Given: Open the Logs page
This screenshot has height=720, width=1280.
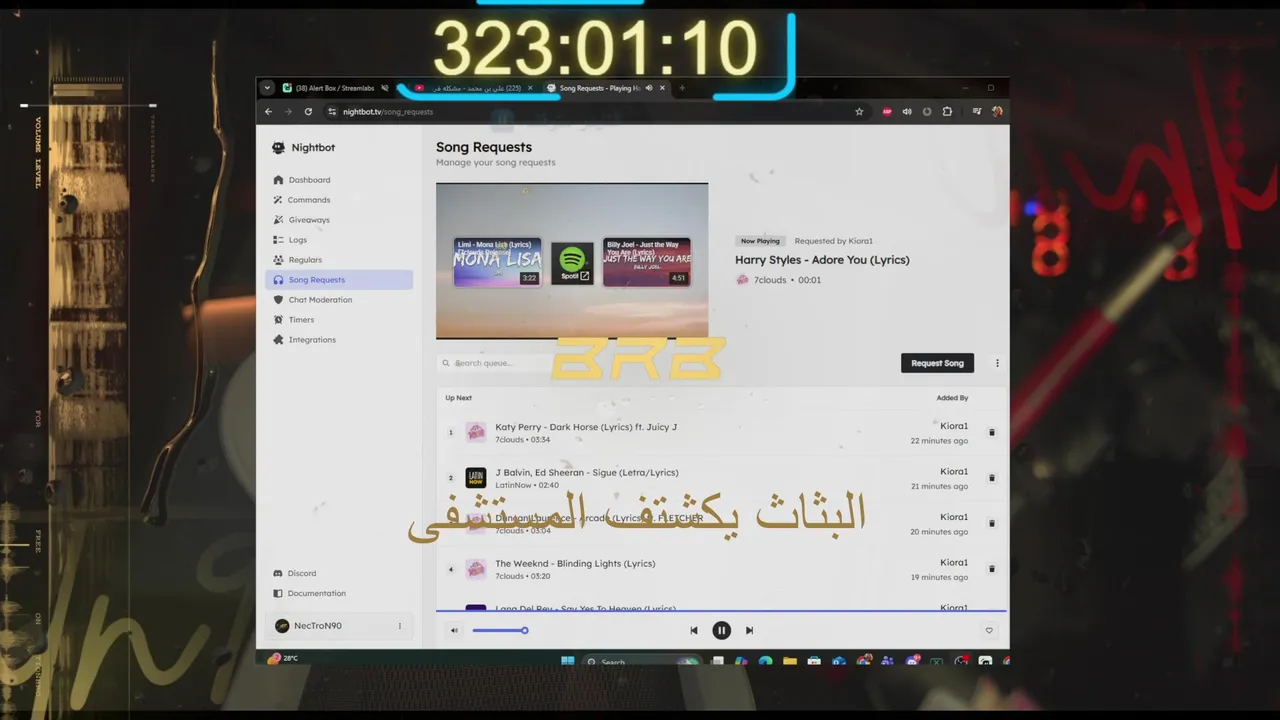Looking at the screenshot, I should coord(339,240).
